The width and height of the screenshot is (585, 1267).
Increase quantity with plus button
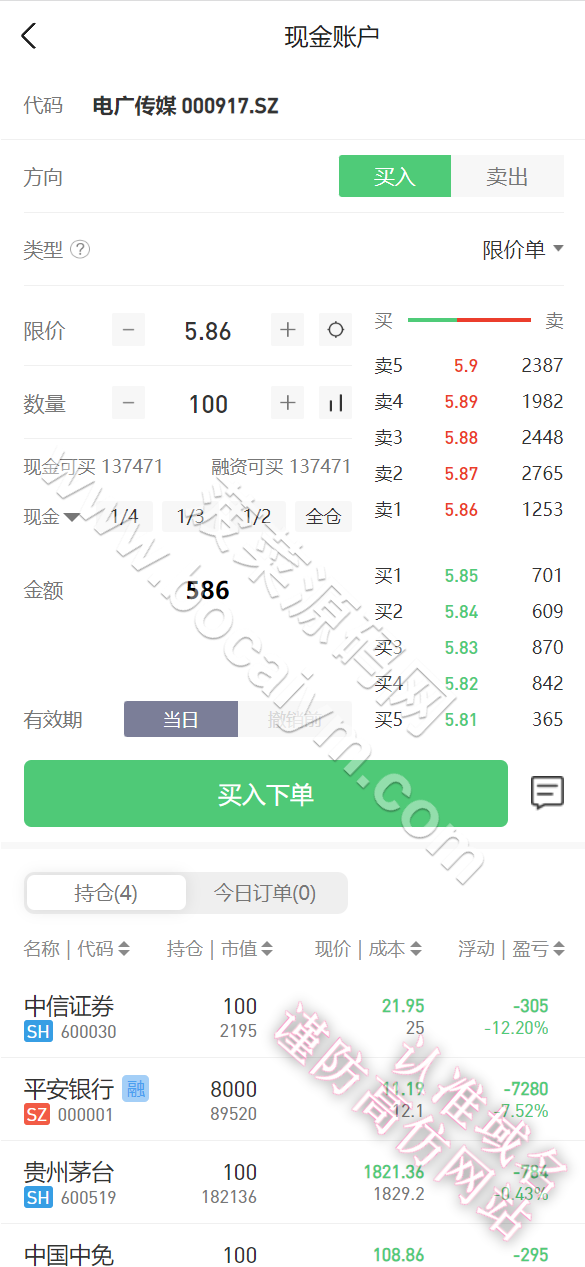[x=288, y=403]
